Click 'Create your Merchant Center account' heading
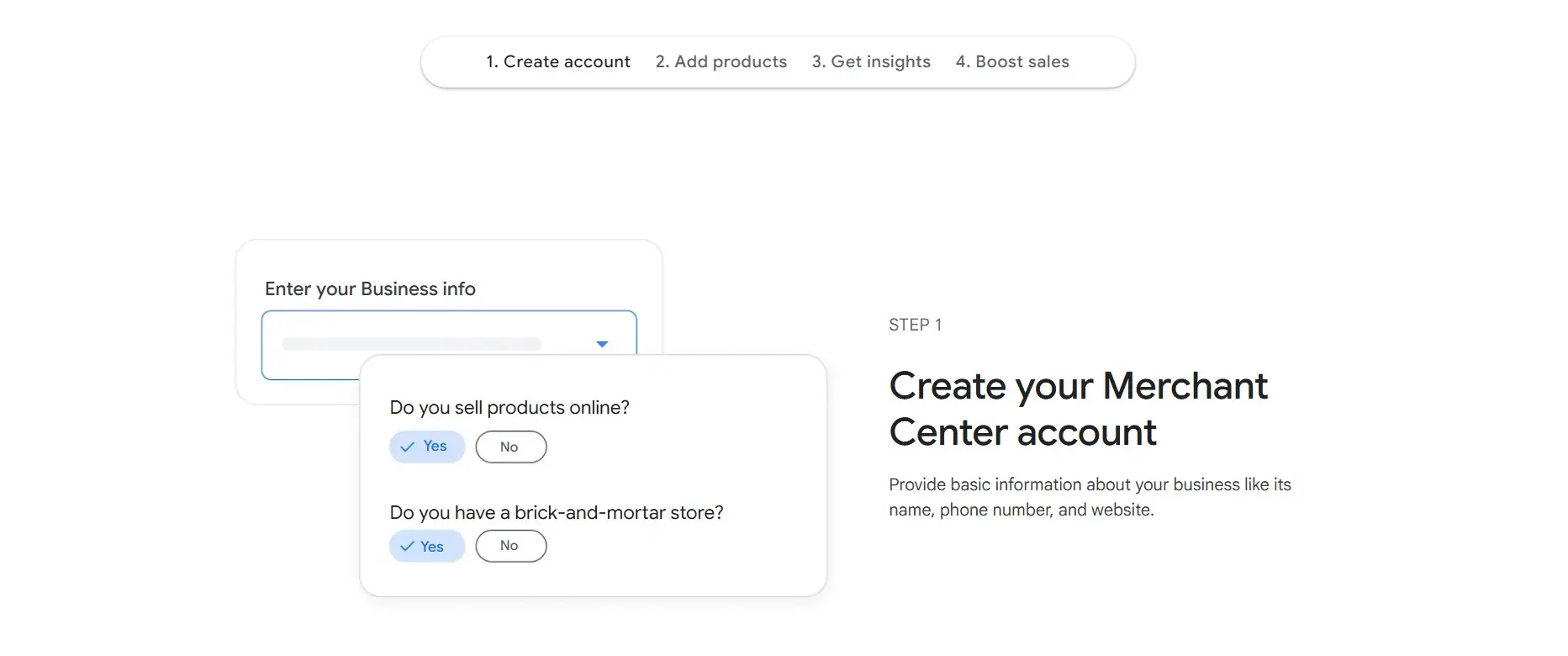Screen dimensions: 1568x656 coord(1078,409)
